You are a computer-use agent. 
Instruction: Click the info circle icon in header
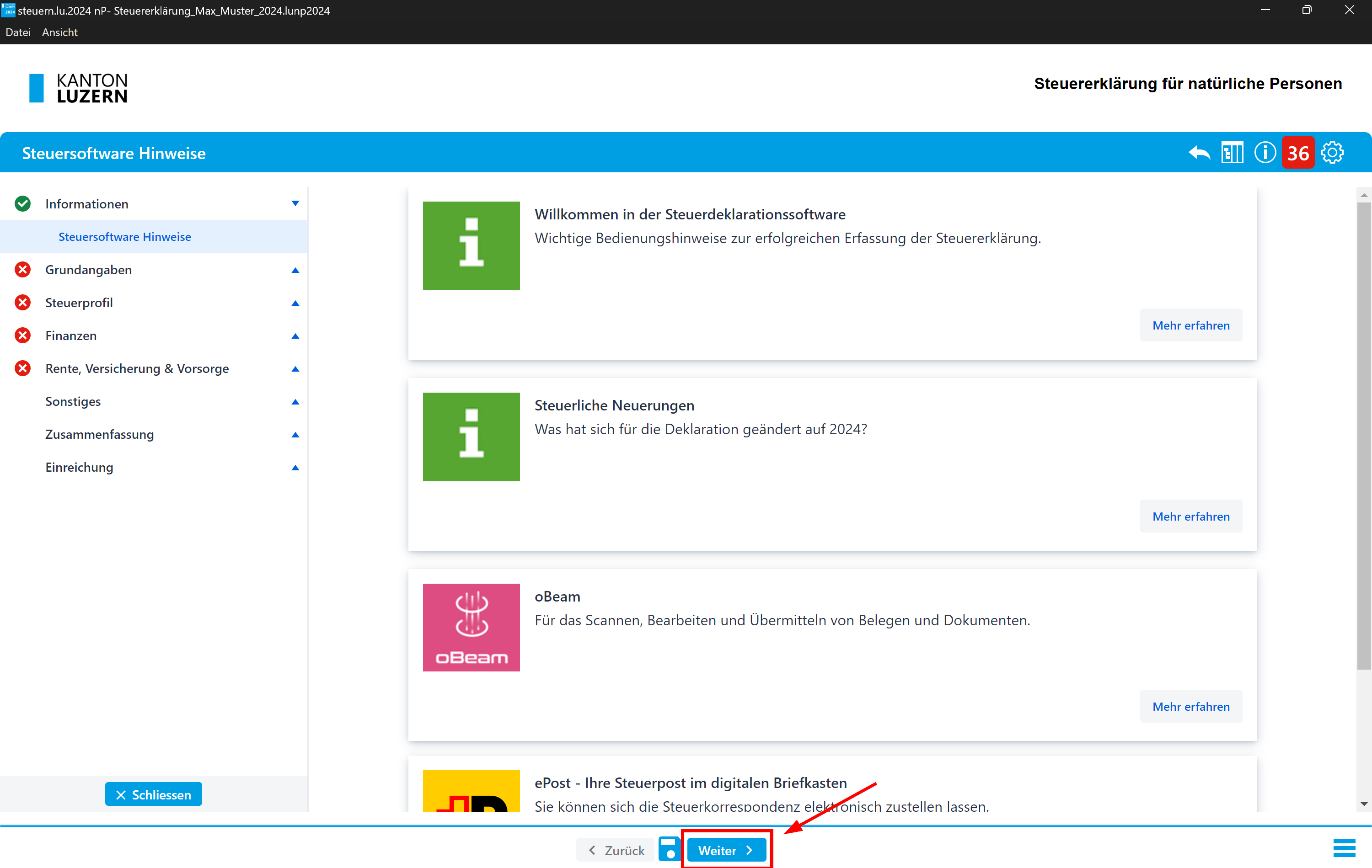[x=1265, y=153]
